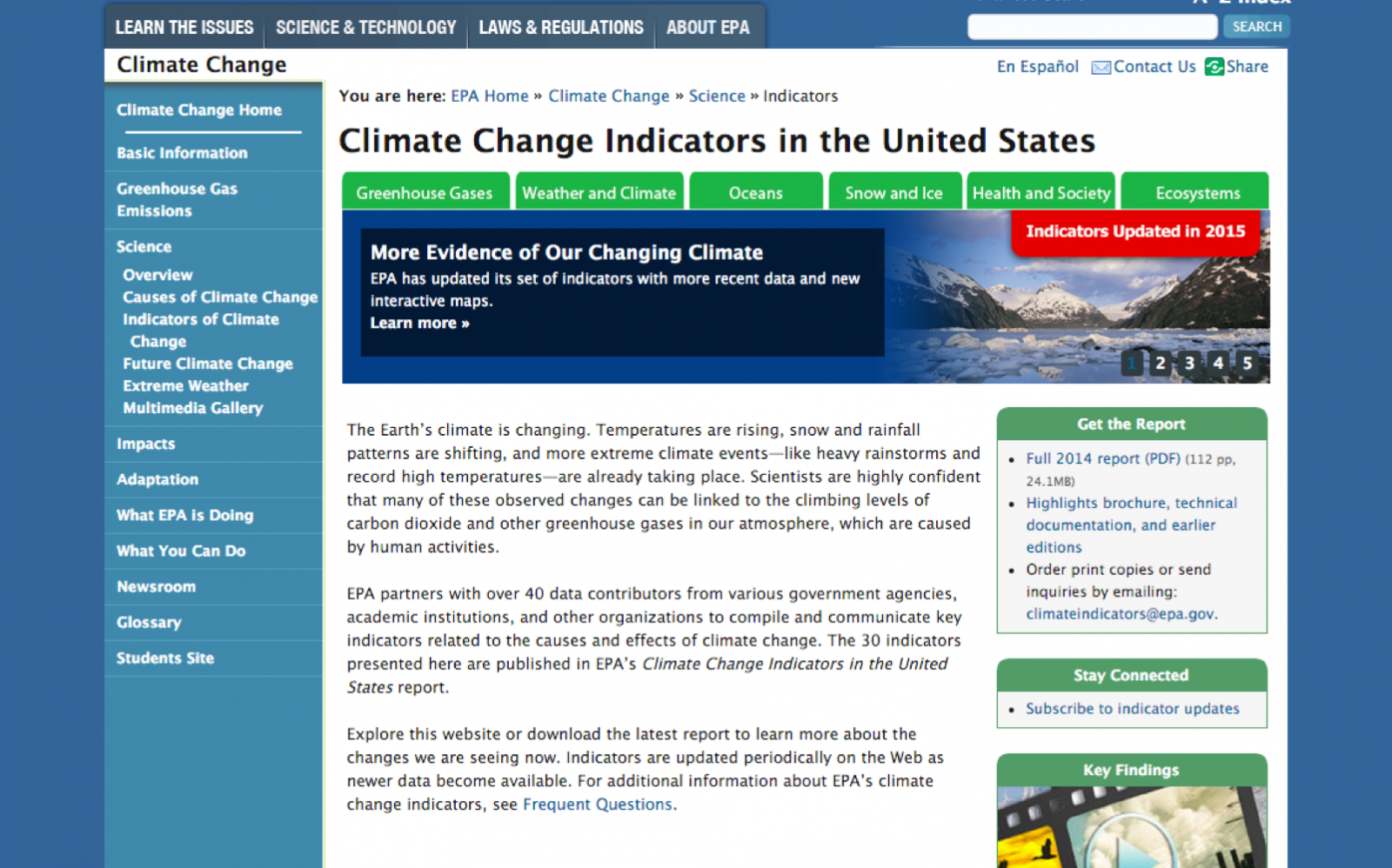1392x868 pixels.
Task: Return to first carousel slide 1
Action: click(1131, 364)
